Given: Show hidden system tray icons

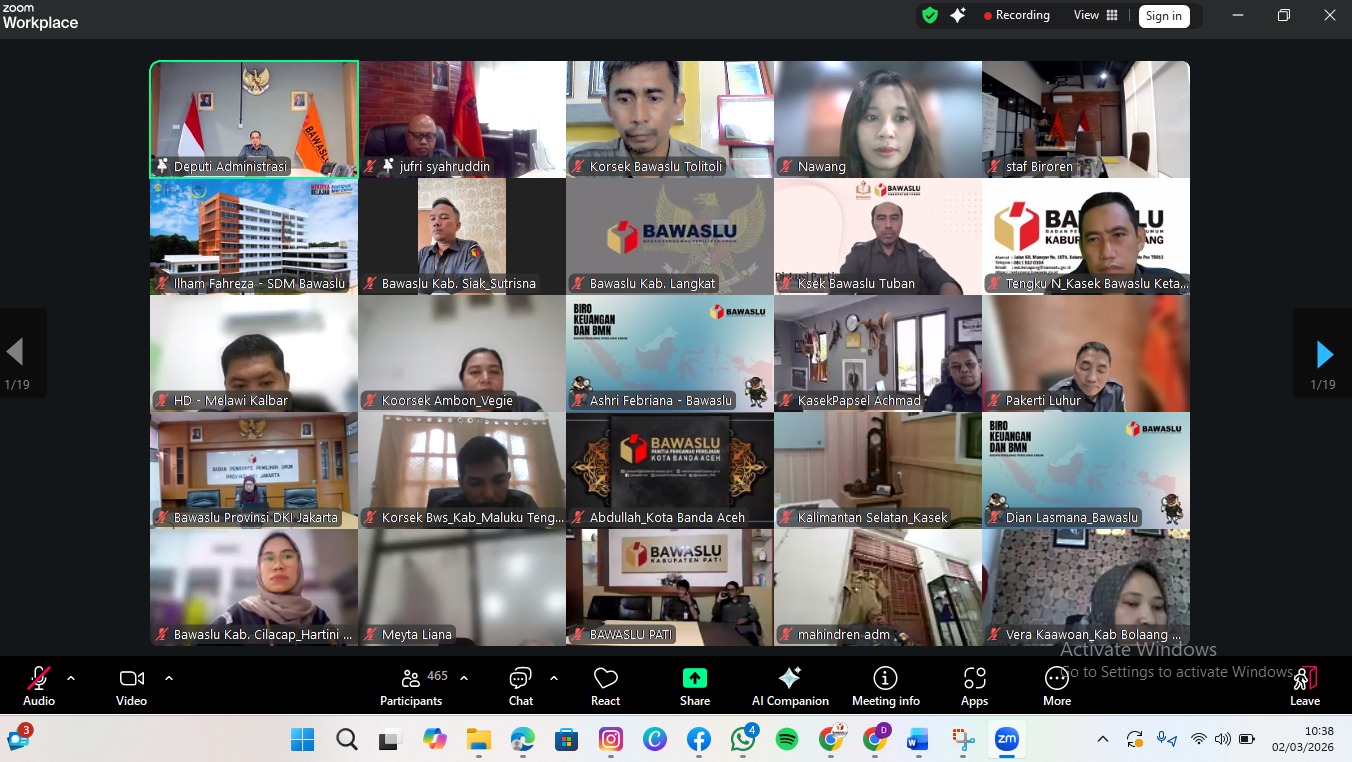Looking at the screenshot, I should tap(1103, 740).
